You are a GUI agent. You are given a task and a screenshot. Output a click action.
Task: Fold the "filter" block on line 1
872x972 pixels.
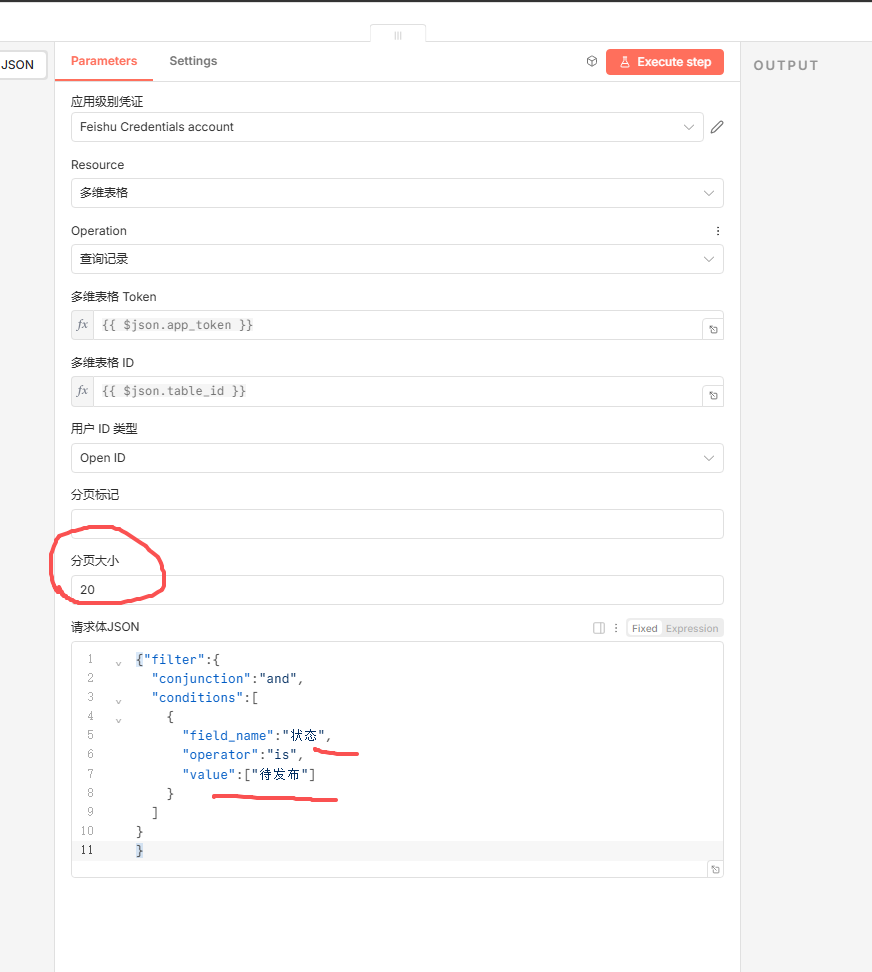pos(119,661)
